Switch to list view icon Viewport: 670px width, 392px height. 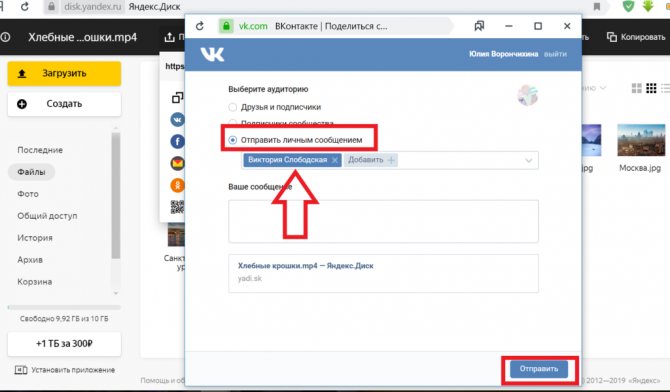coord(665,88)
